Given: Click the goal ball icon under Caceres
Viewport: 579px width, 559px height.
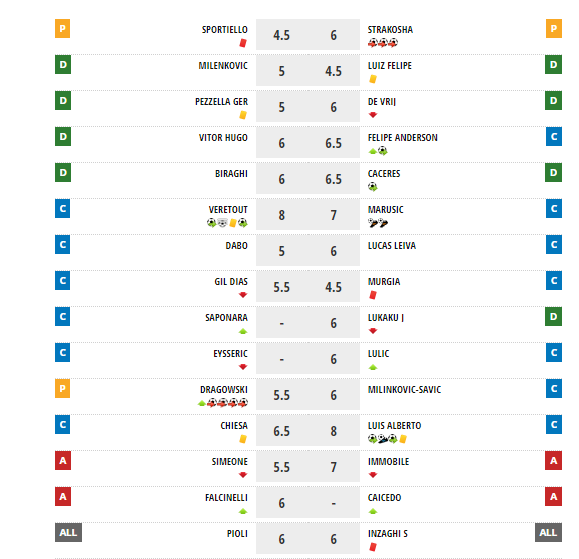Looking at the screenshot, I should (373, 187).
